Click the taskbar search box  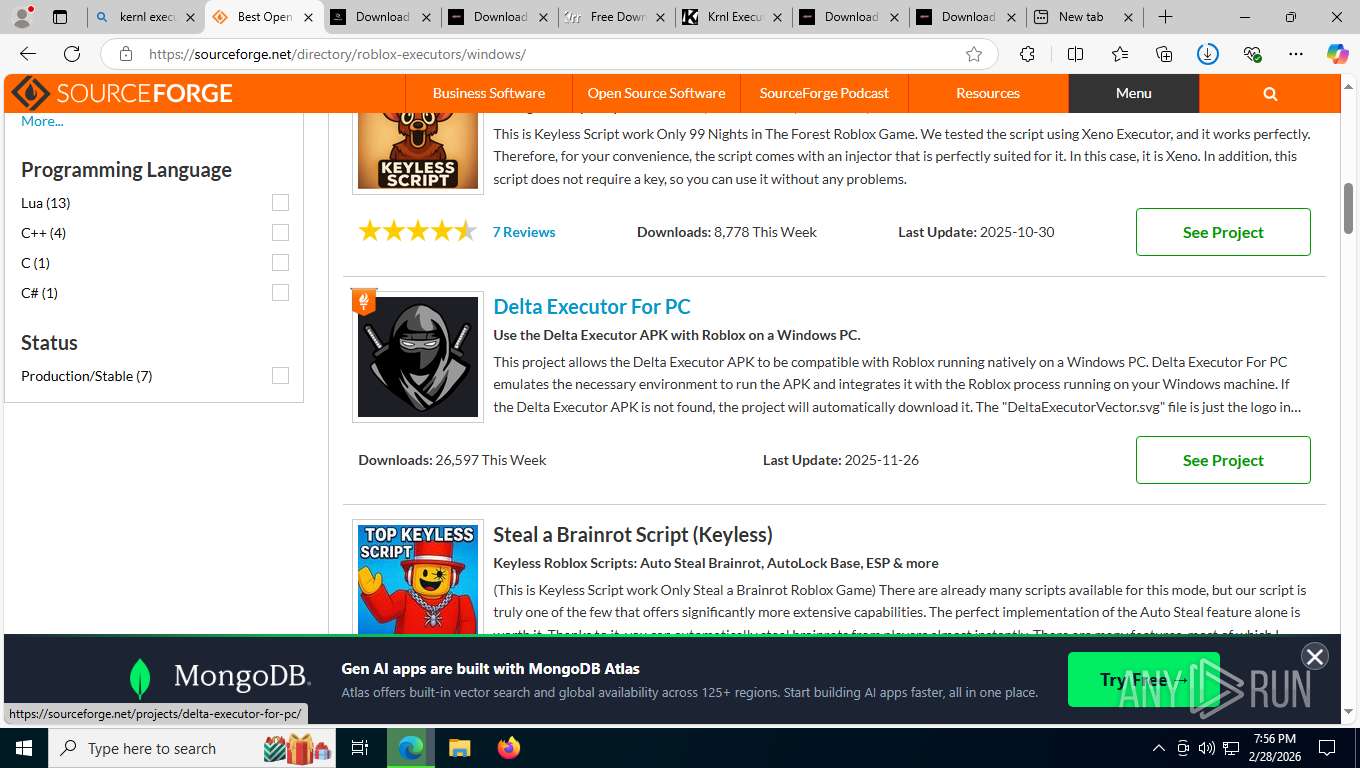click(190, 748)
